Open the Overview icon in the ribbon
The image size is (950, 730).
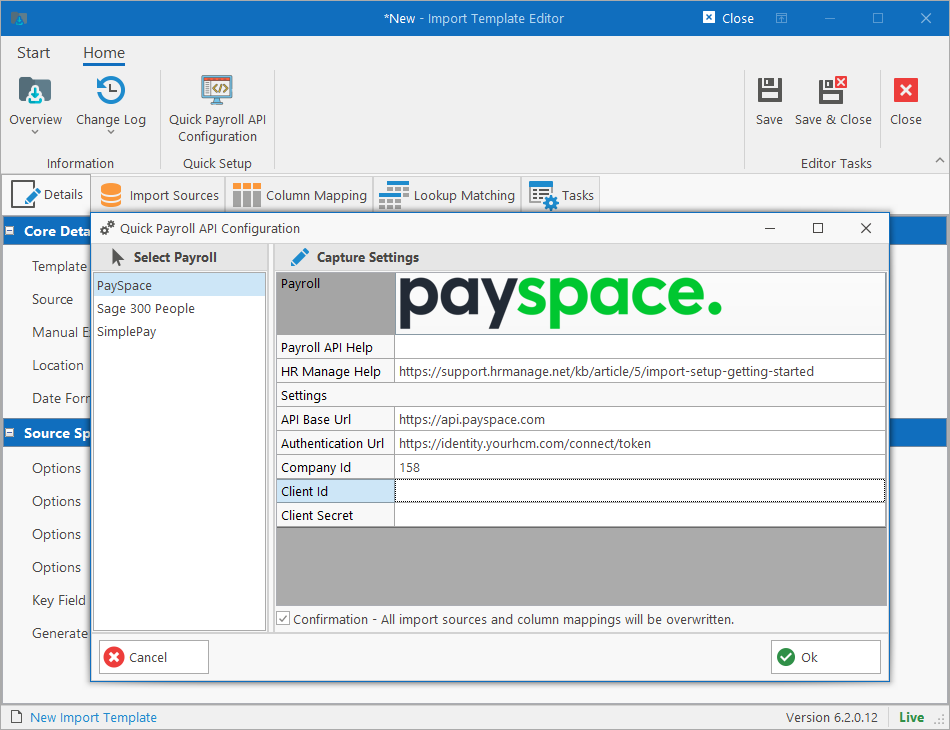click(x=35, y=90)
